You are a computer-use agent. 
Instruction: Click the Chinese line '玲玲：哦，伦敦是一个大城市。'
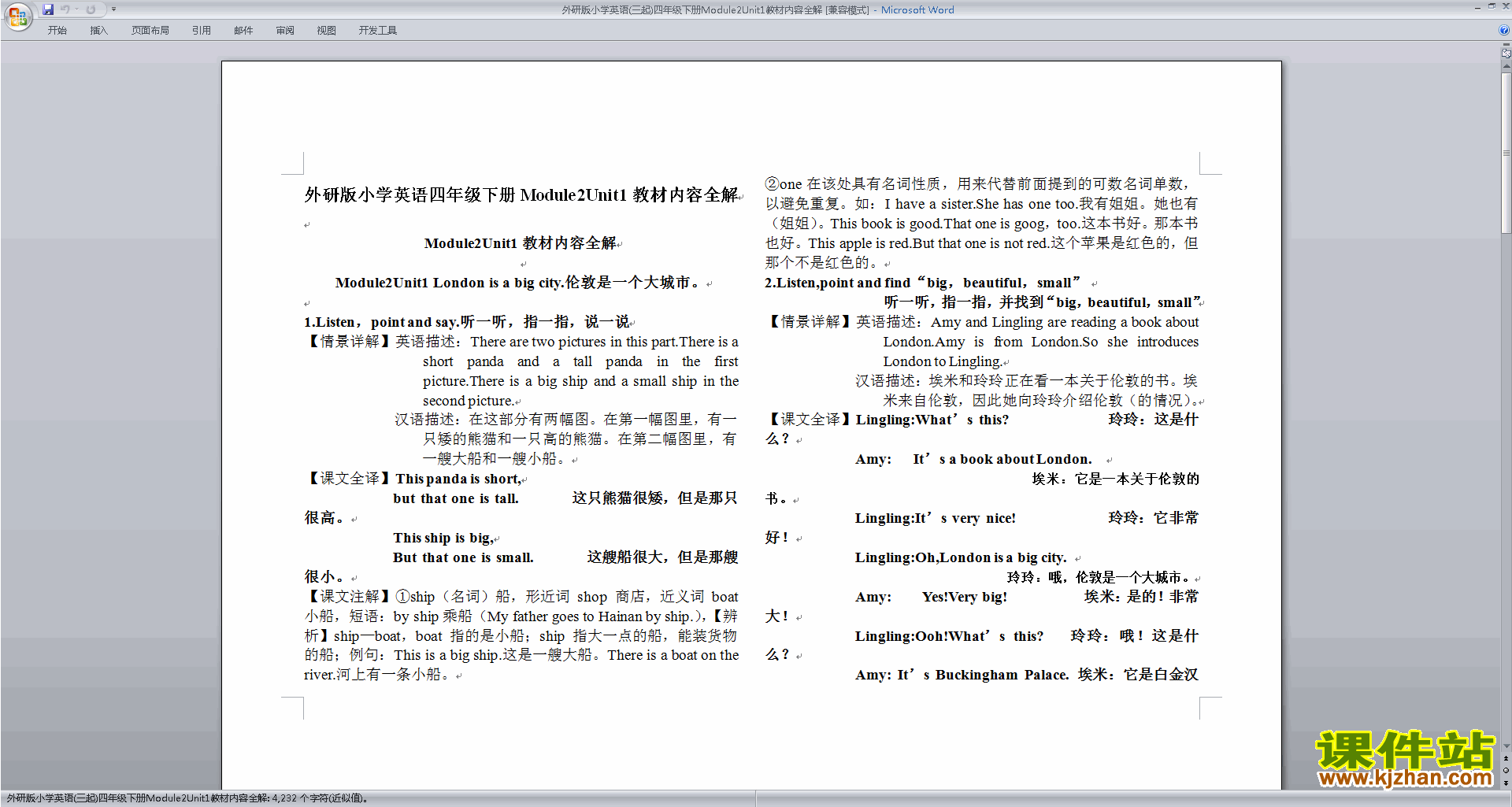click(x=1099, y=577)
